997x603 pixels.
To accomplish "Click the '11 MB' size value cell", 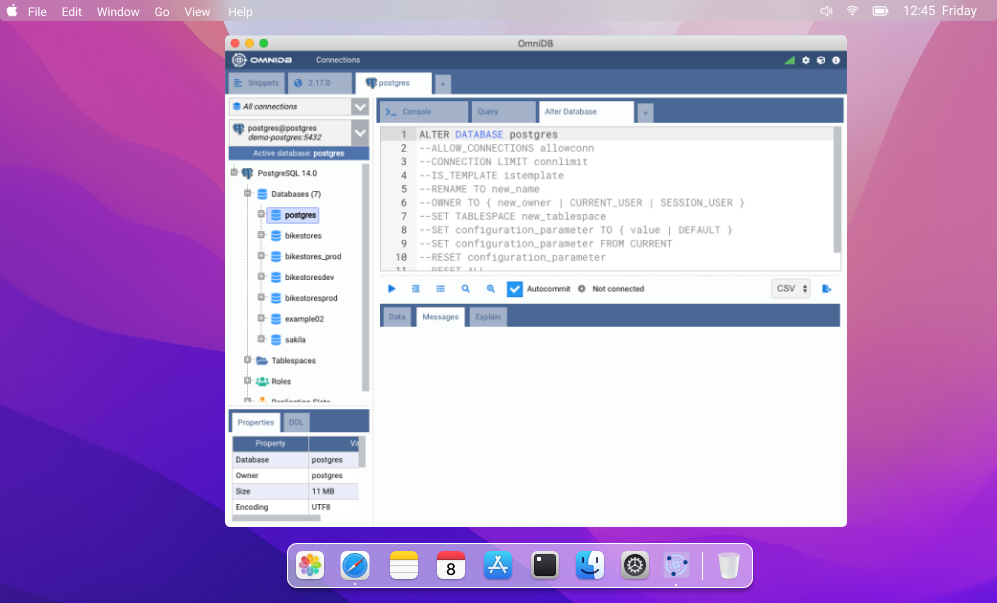I will (x=333, y=492).
